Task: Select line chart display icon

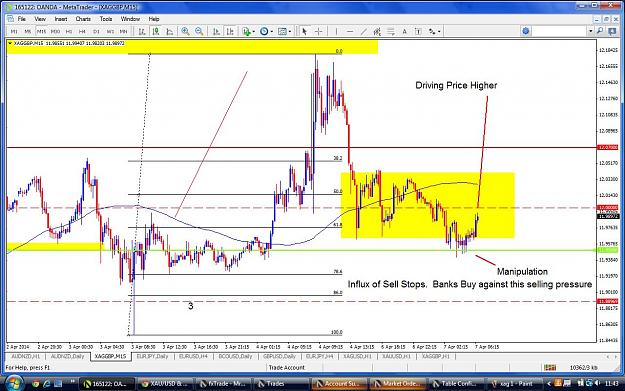Action: (170, 31)
